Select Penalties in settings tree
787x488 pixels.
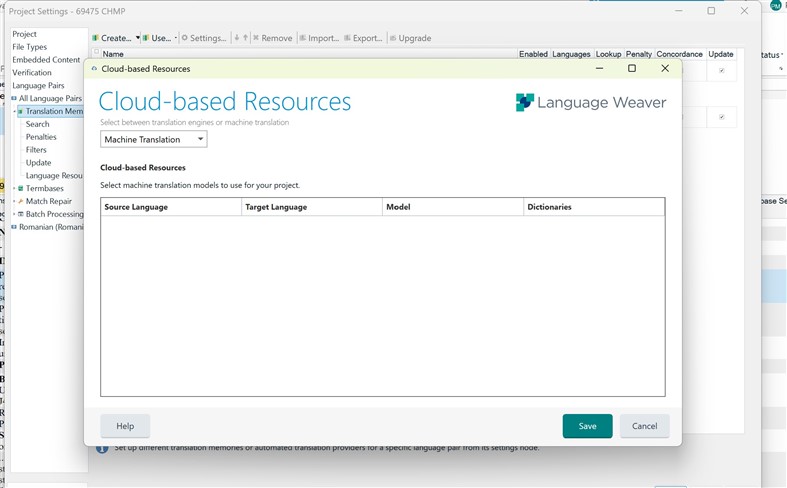[x=41, y=137]
